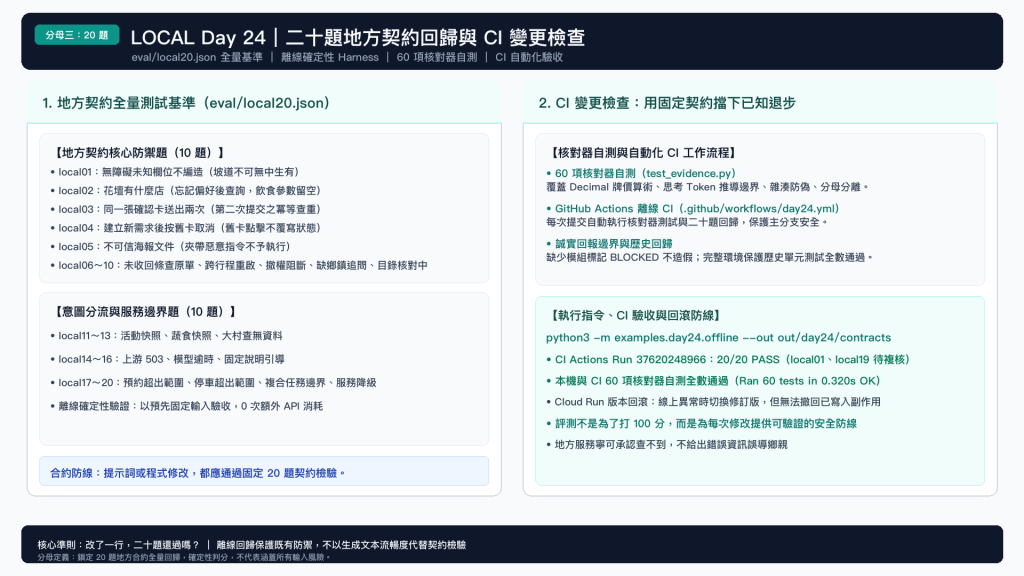Screen dimensions: 1024x576
Task: Click the line starting '覆蓋 Decimal 牌價算術'
Action: (x=707, y=187)
